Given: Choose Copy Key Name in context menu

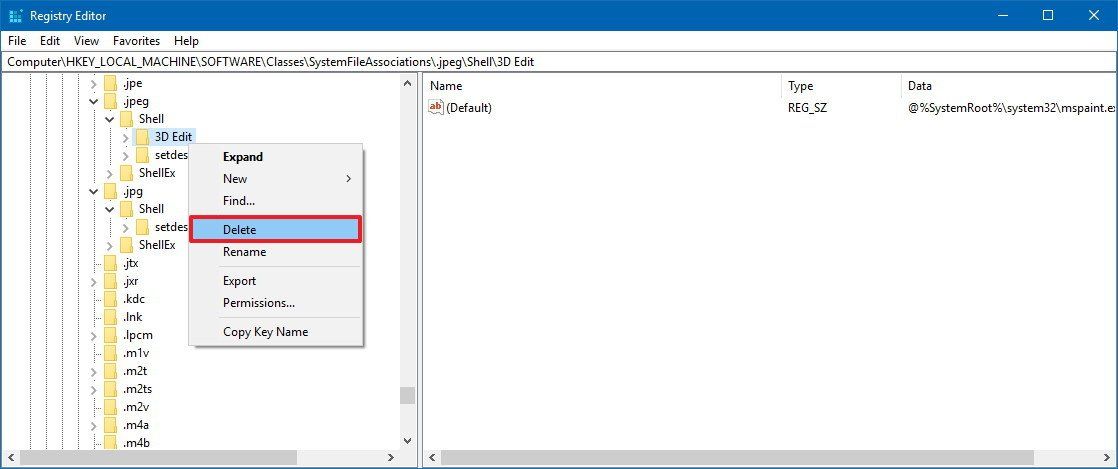Looking at the screenshot, I should (276, 332).
